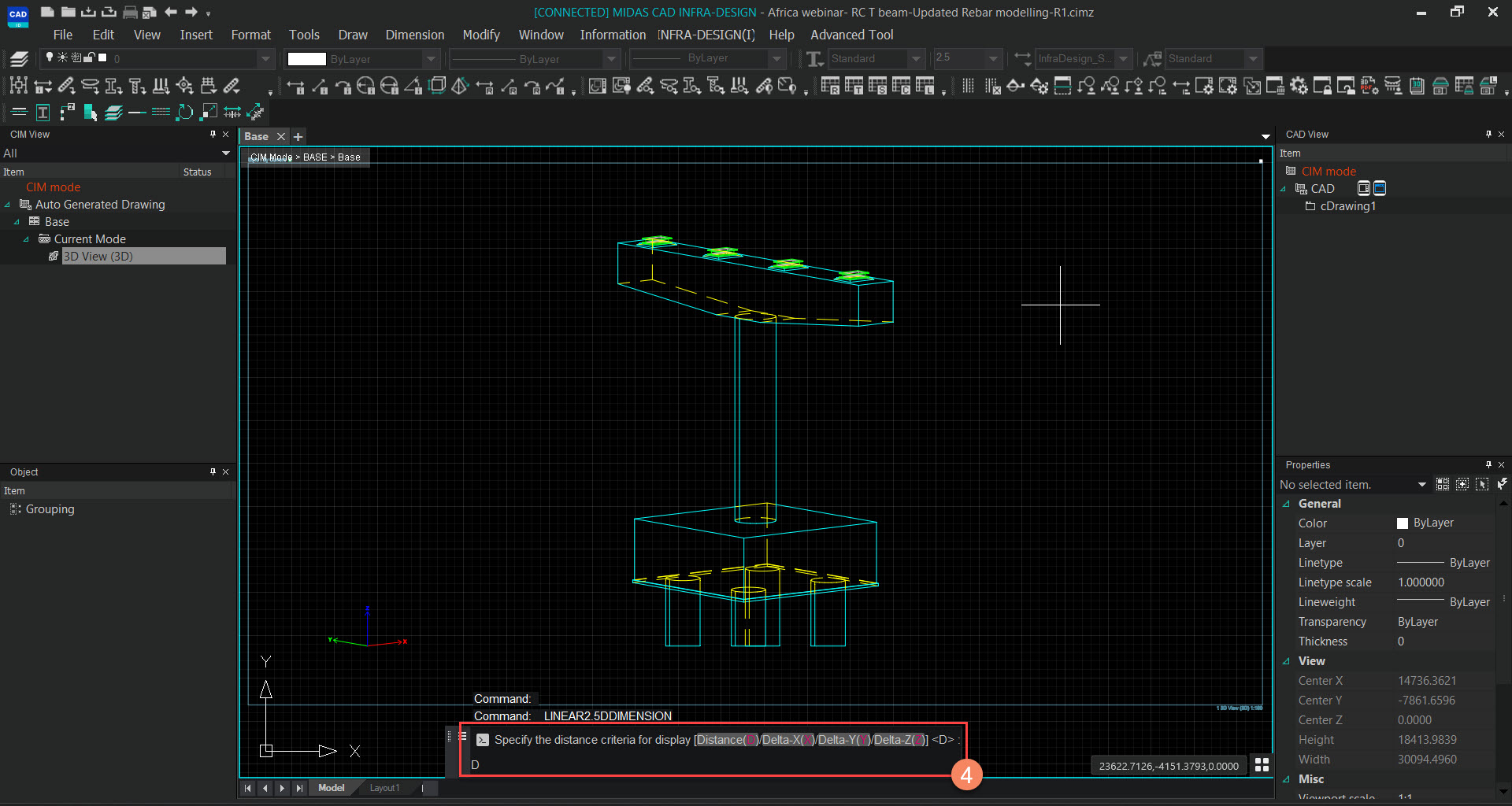This screenshot has height=806, width=1512.
Task: Select the pyramid-shaped 3D tool icon
Action: [x=461, y=86]
